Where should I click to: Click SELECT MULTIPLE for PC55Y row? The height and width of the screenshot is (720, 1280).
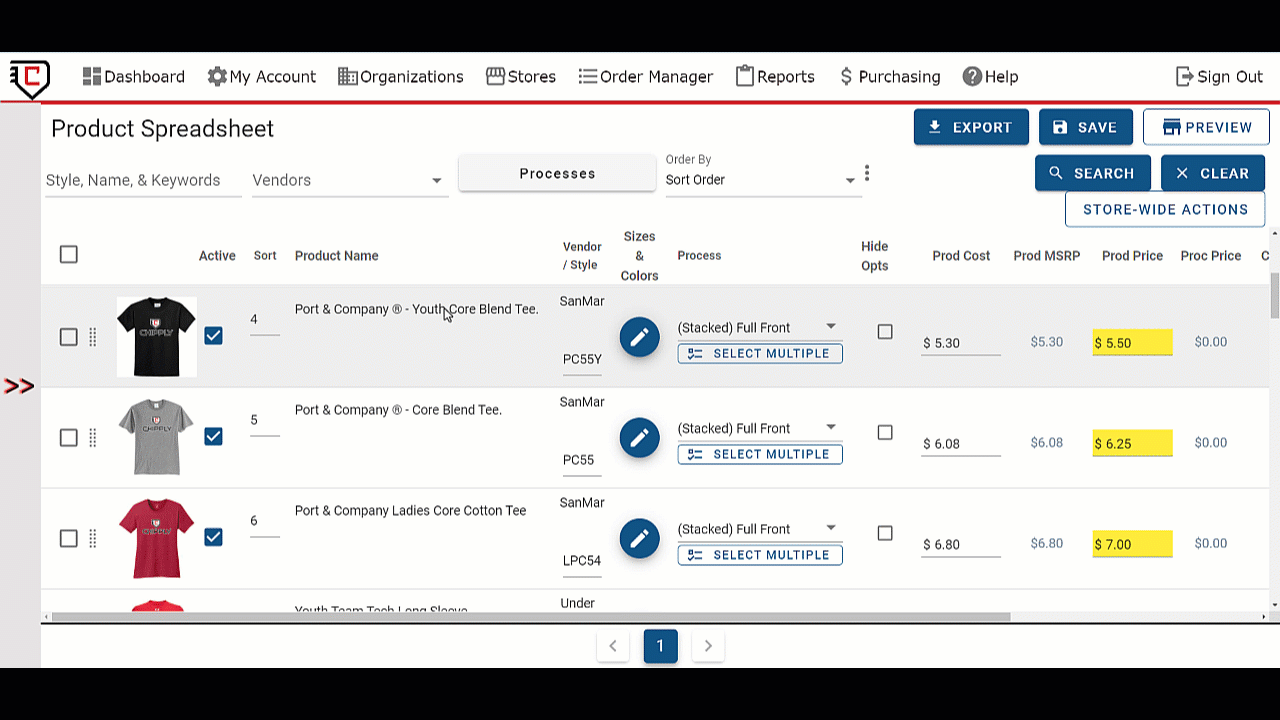tap(760, 353)
